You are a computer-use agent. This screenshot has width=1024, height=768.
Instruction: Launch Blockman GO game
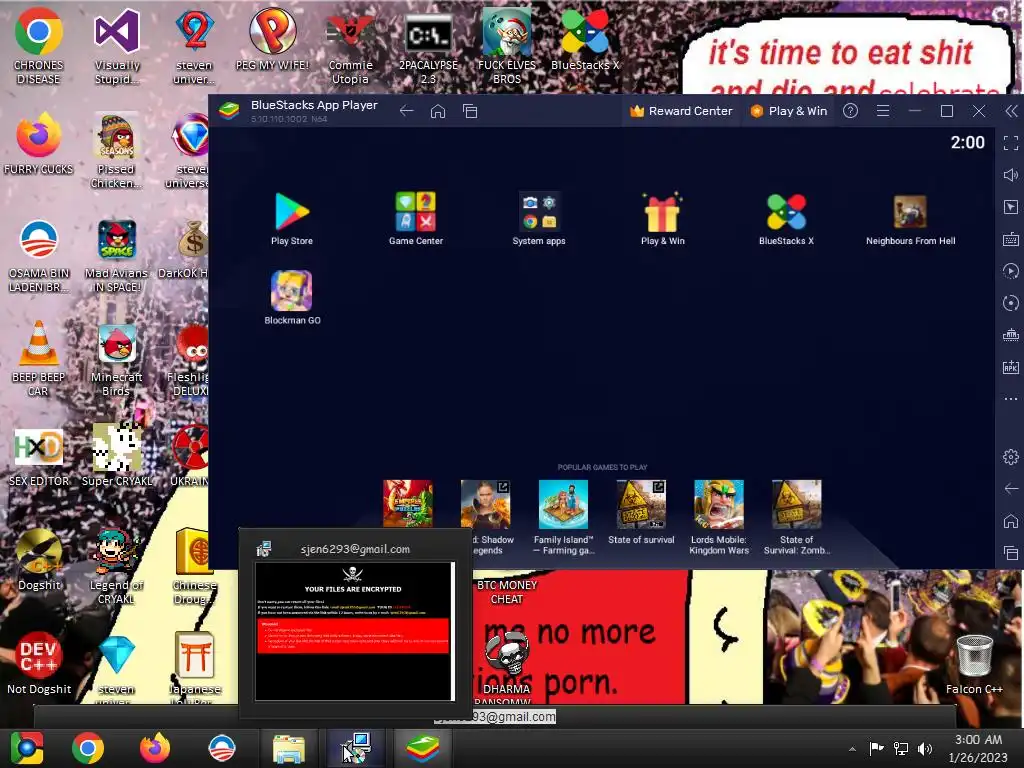(292, 298)
